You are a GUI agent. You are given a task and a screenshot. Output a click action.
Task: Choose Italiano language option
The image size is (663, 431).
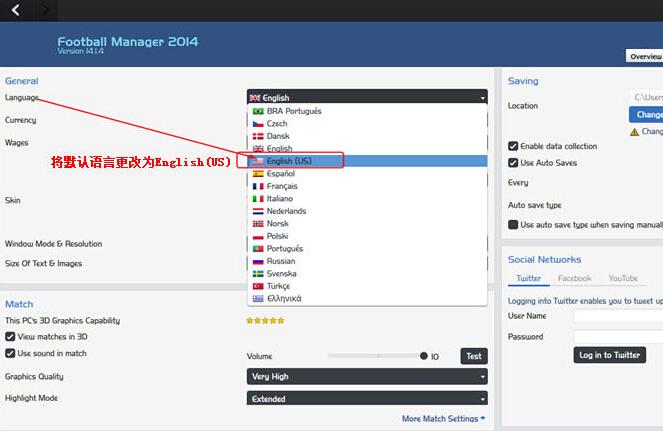point(367,199)
